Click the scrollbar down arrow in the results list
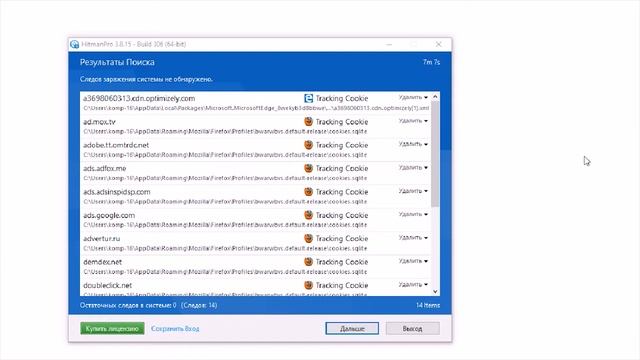The height and width of the screenshot is (360, 640). 435,291
